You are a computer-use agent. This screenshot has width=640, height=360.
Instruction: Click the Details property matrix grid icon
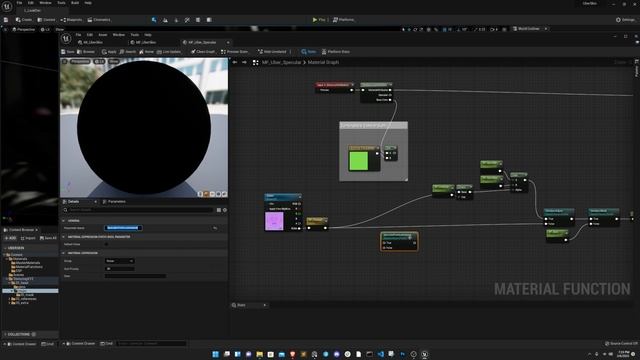click(219, 210)
